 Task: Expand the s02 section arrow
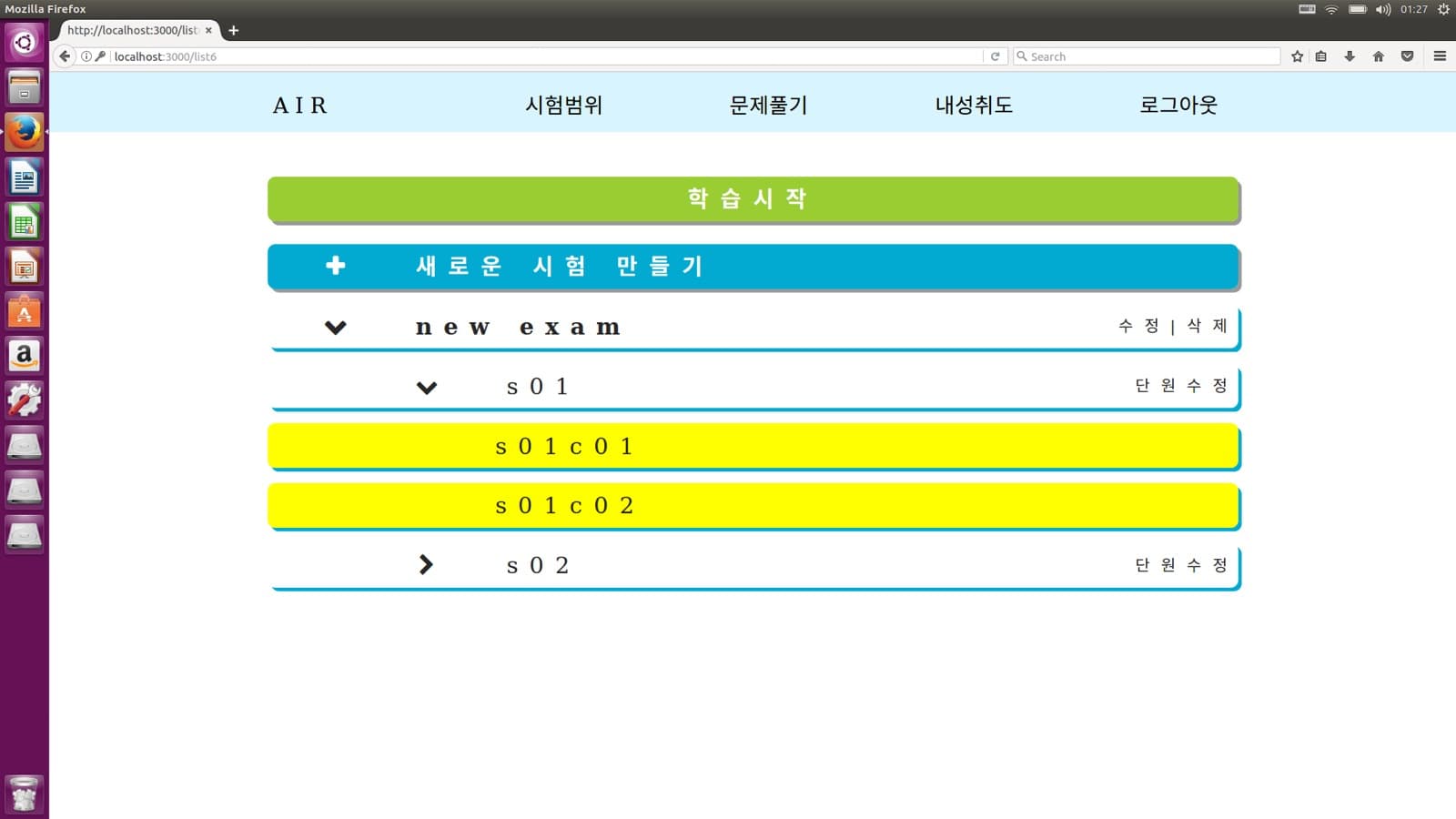tap(426, 565)
